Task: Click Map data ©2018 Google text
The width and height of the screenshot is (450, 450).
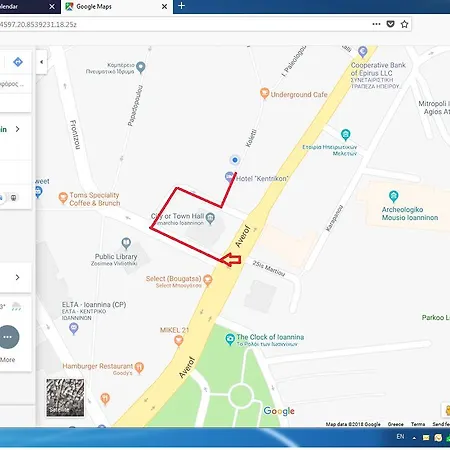Action: click(353, 424)
